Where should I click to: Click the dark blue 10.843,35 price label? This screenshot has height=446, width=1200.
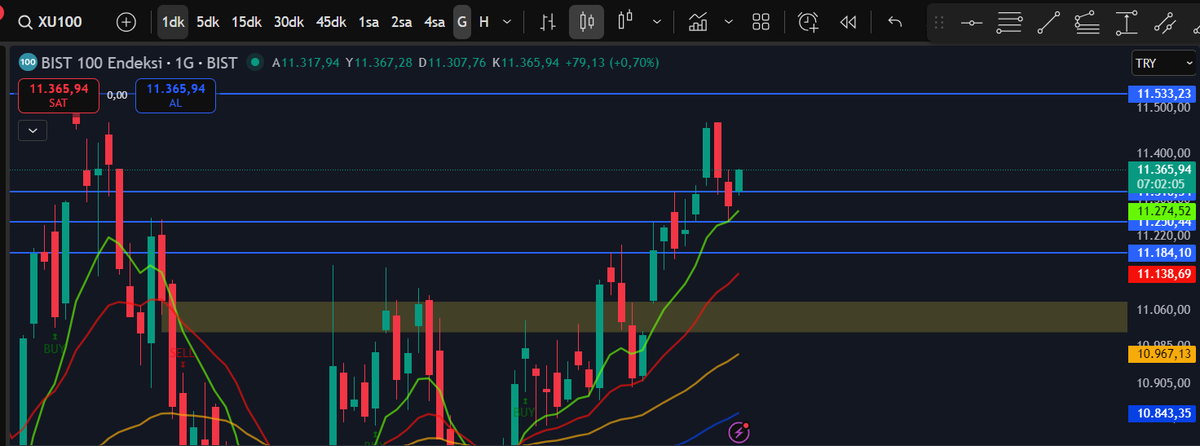[1162, 413]
